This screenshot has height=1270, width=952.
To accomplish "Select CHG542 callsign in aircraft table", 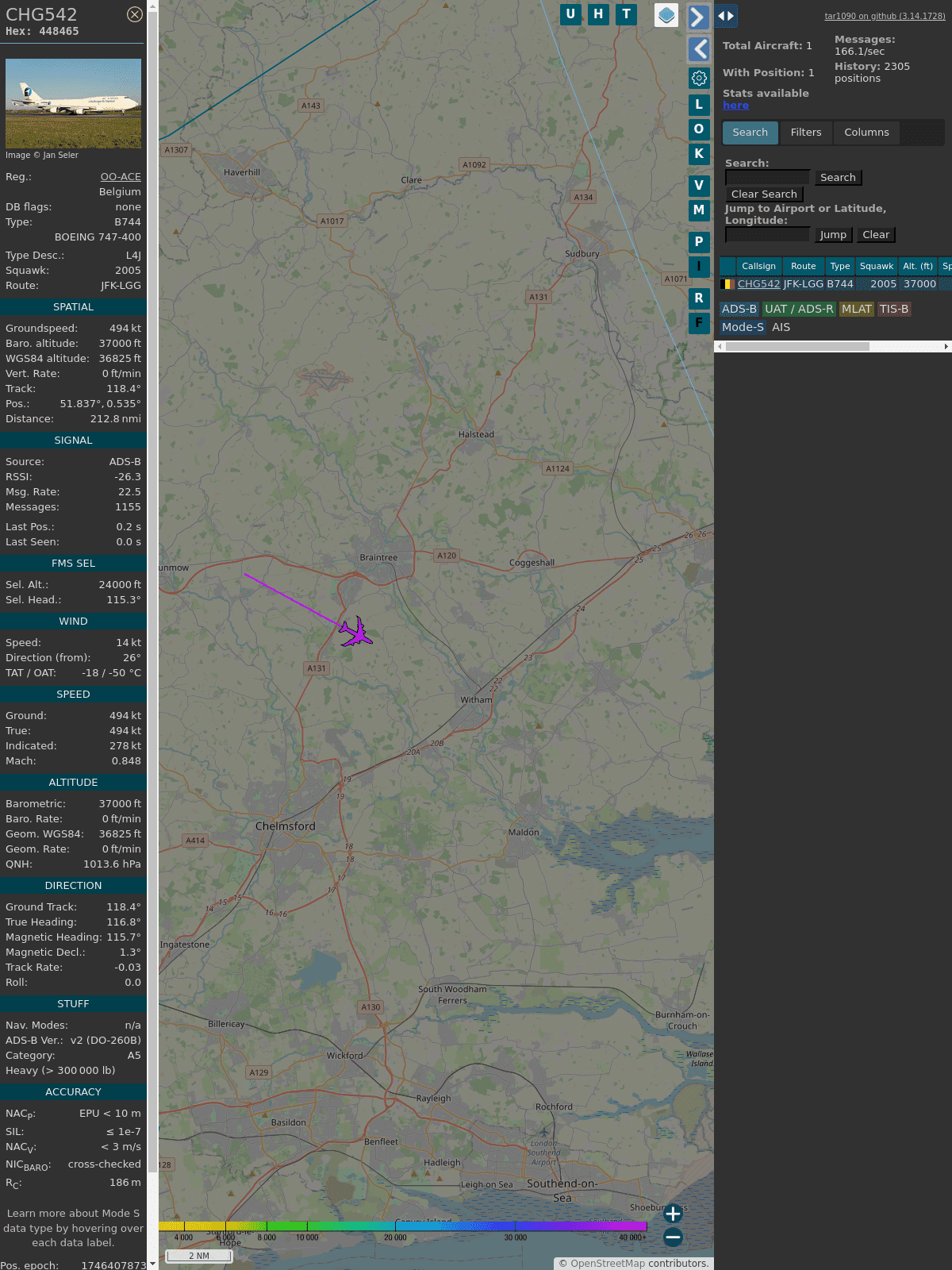I will coord(759,284).
